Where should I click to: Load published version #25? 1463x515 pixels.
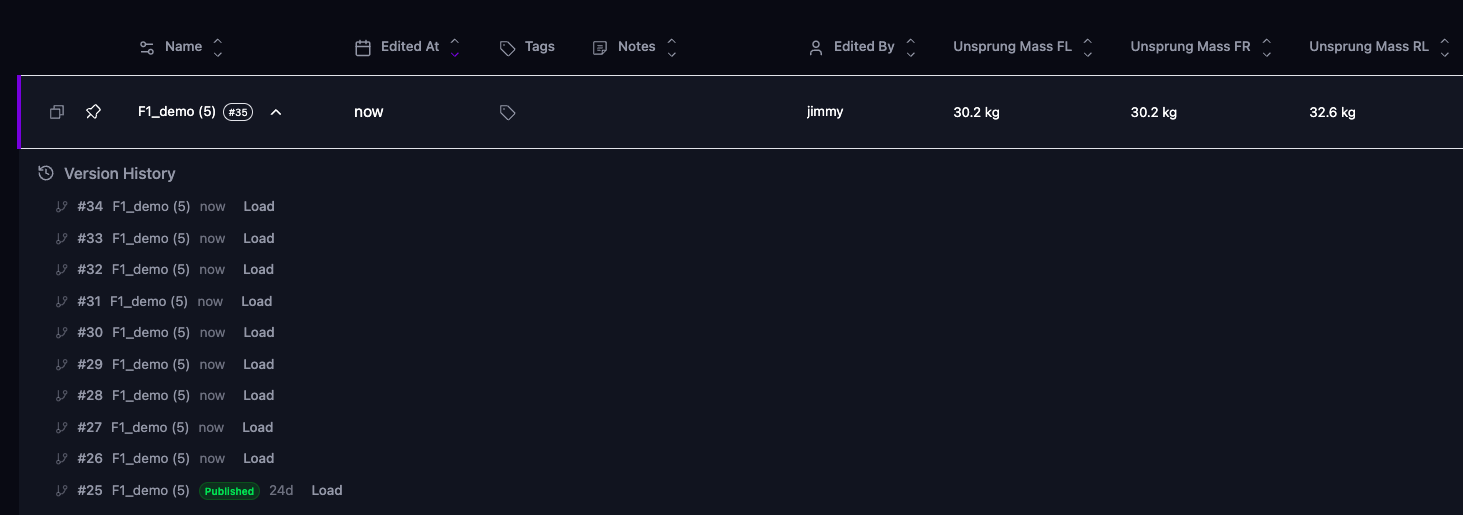click(x=327, y=491)
